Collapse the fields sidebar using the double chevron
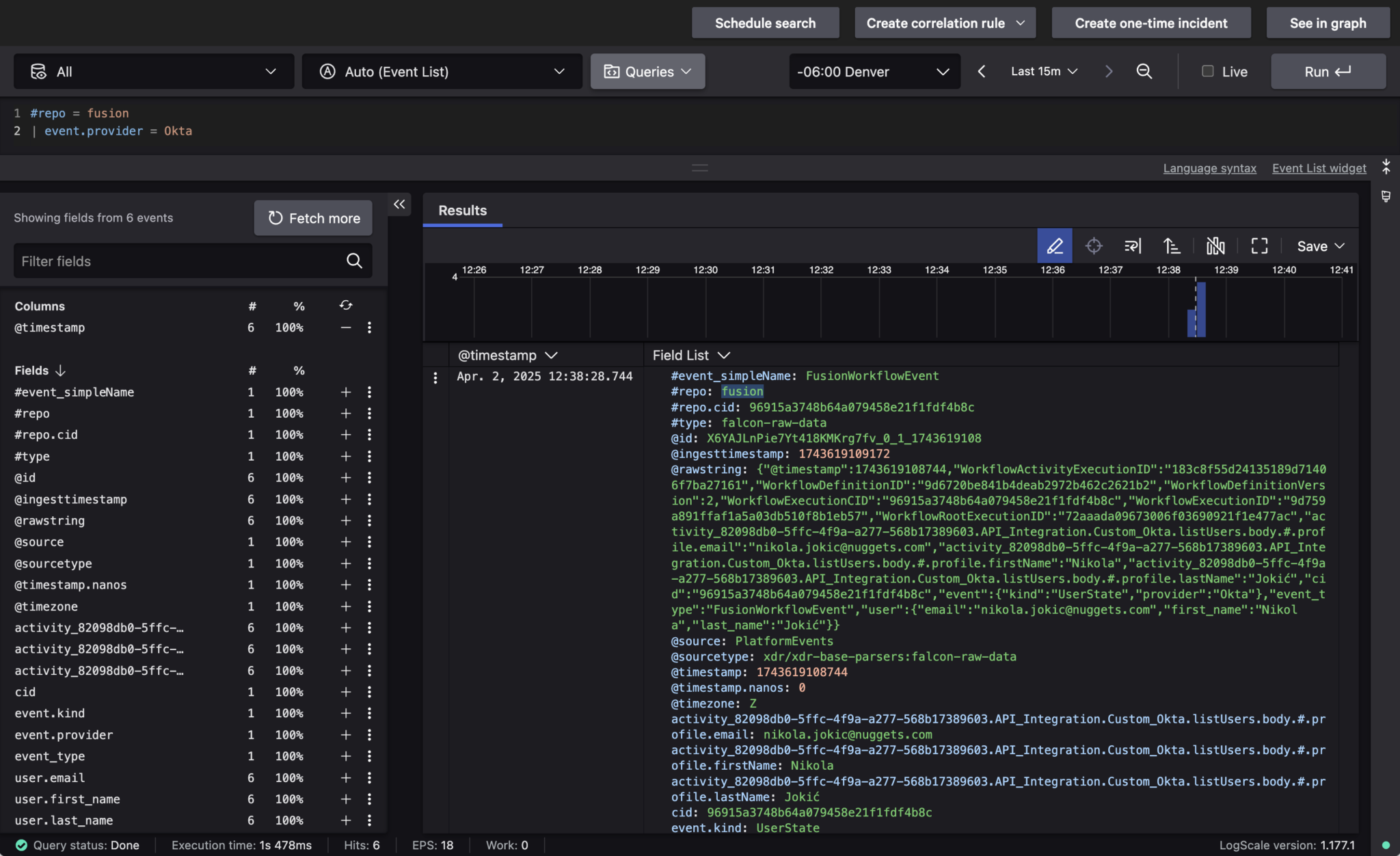The image size is (1400, 856). 399,204
